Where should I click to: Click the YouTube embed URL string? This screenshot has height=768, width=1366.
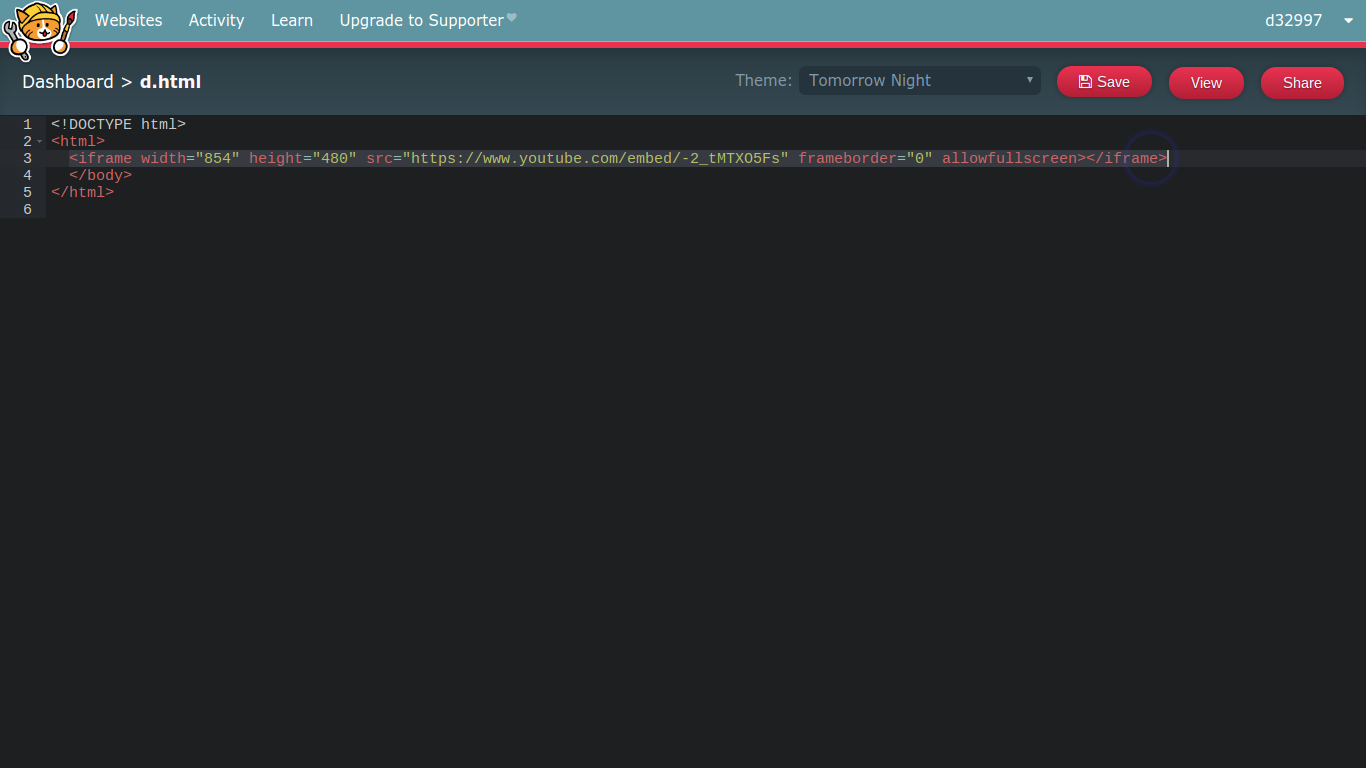596,159
